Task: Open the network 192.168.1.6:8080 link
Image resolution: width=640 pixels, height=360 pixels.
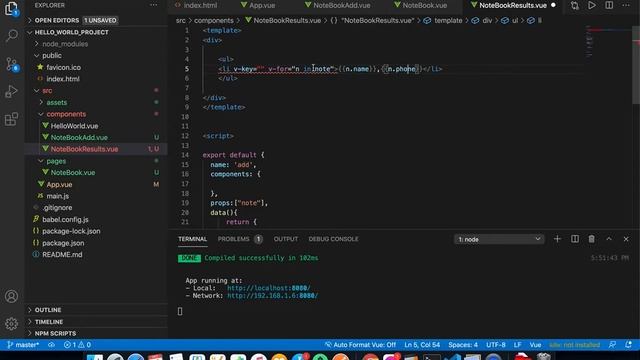Action: [x=272, y=296]
